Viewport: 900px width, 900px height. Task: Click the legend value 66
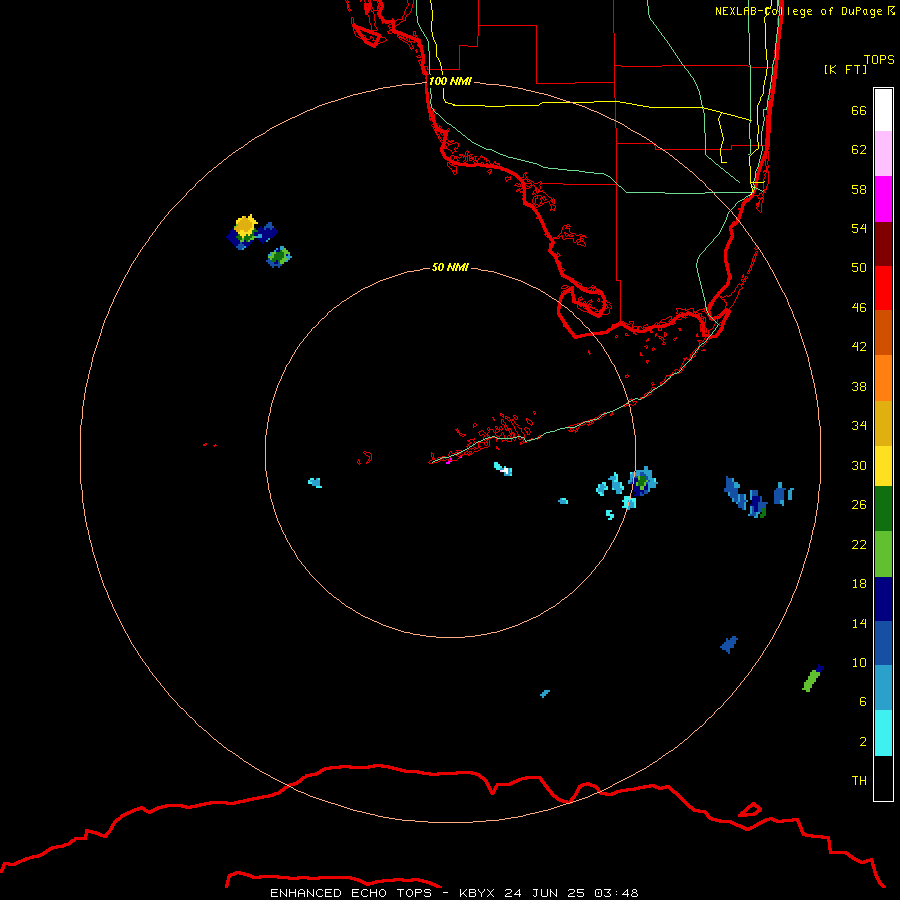(x=859, y=110)
